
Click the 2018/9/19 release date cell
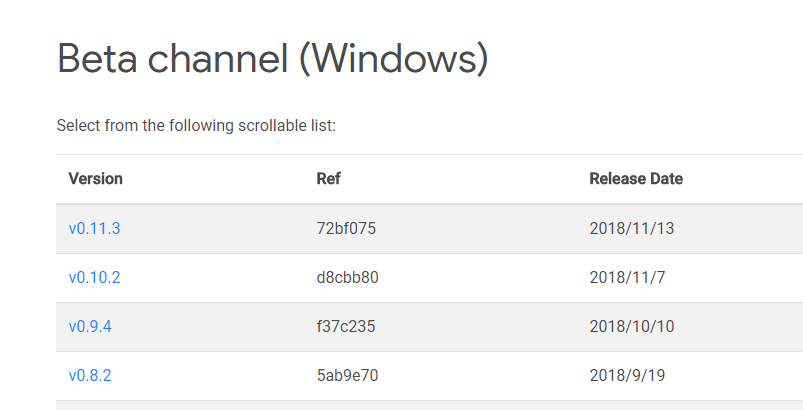tap(627, 376)
